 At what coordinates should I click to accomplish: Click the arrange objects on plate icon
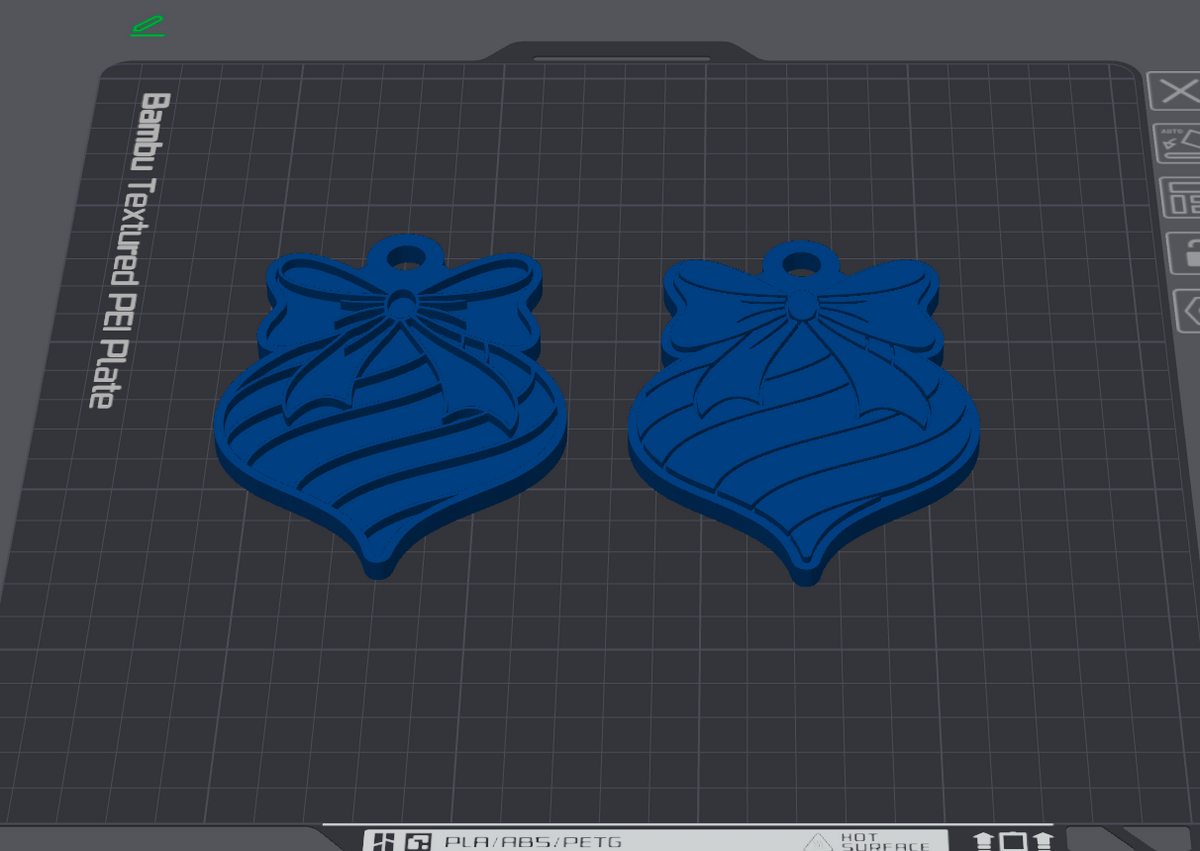click(x=1180, y=197)
